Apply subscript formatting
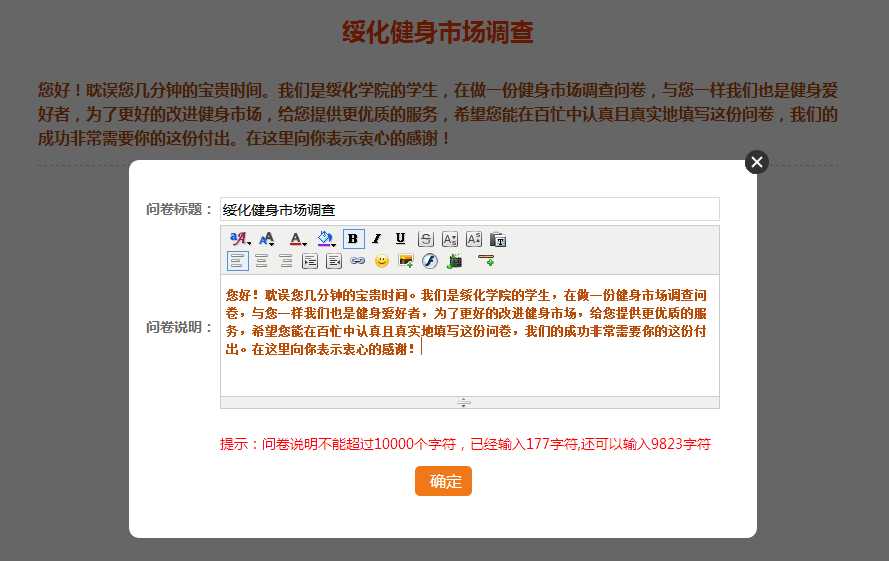The width and height of the screenshot is (889, 561). (450, 239)
